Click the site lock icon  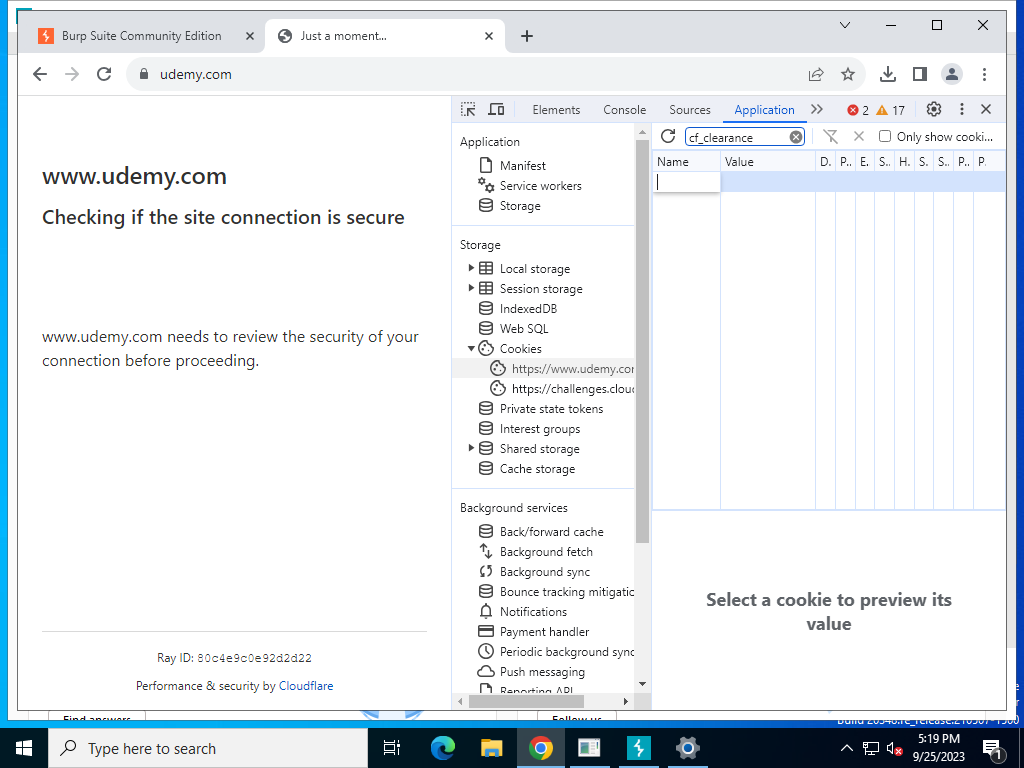click(144, 74)
